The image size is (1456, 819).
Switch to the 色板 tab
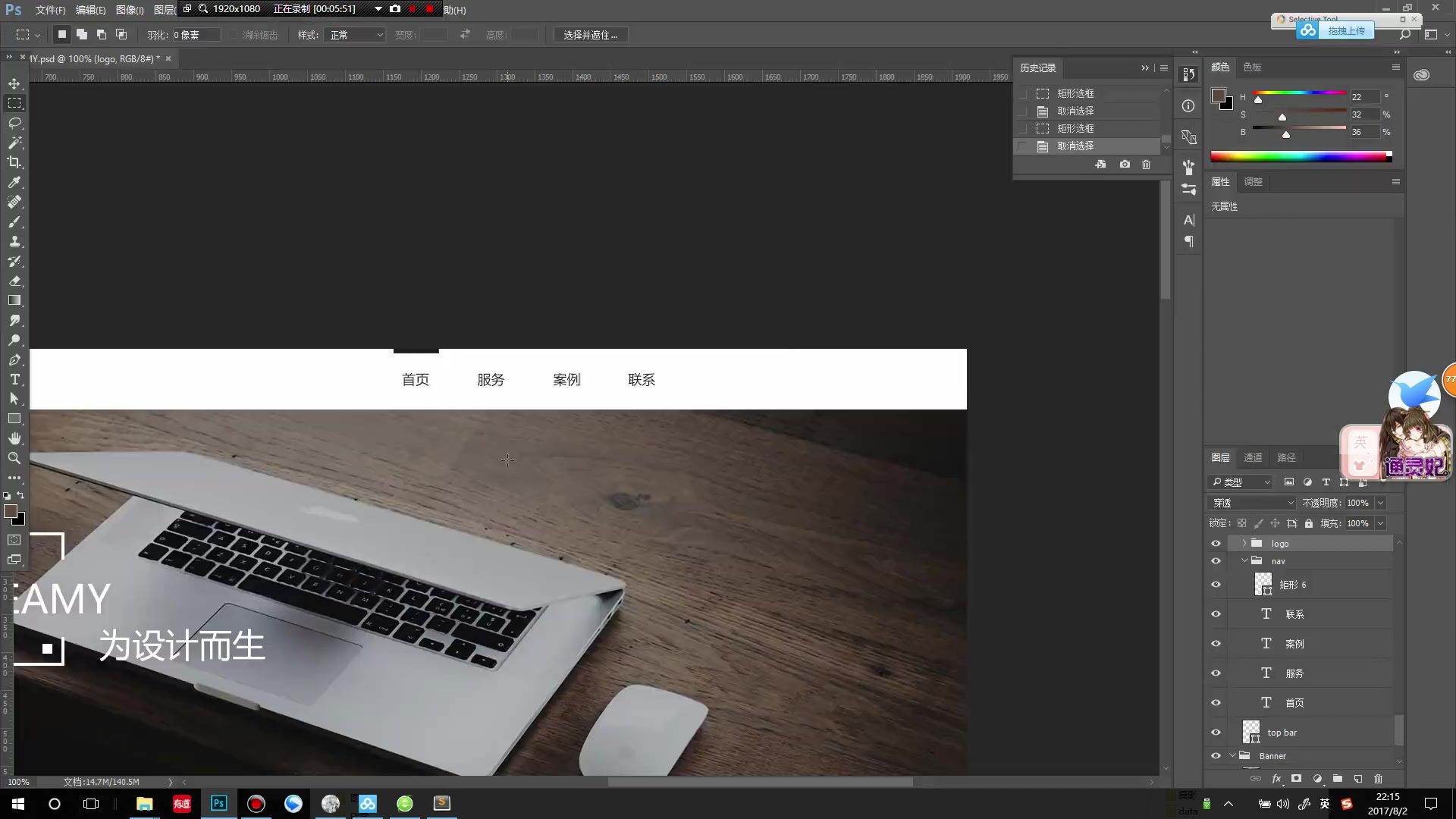(x=1252, y=67)
